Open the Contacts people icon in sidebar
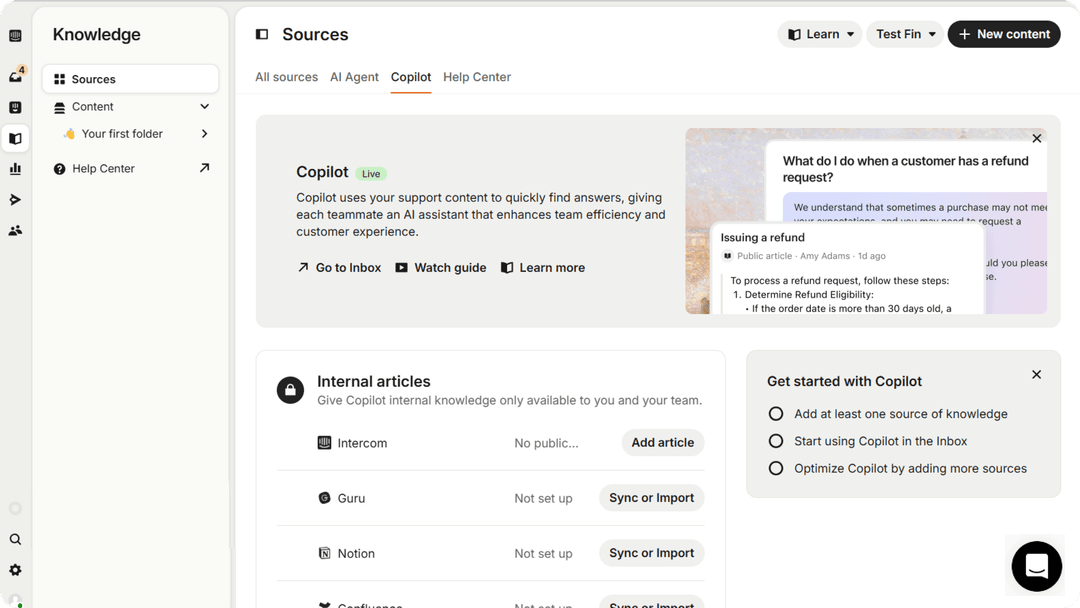The width and height of the screenshot is (1080, 608). [15, 230]
